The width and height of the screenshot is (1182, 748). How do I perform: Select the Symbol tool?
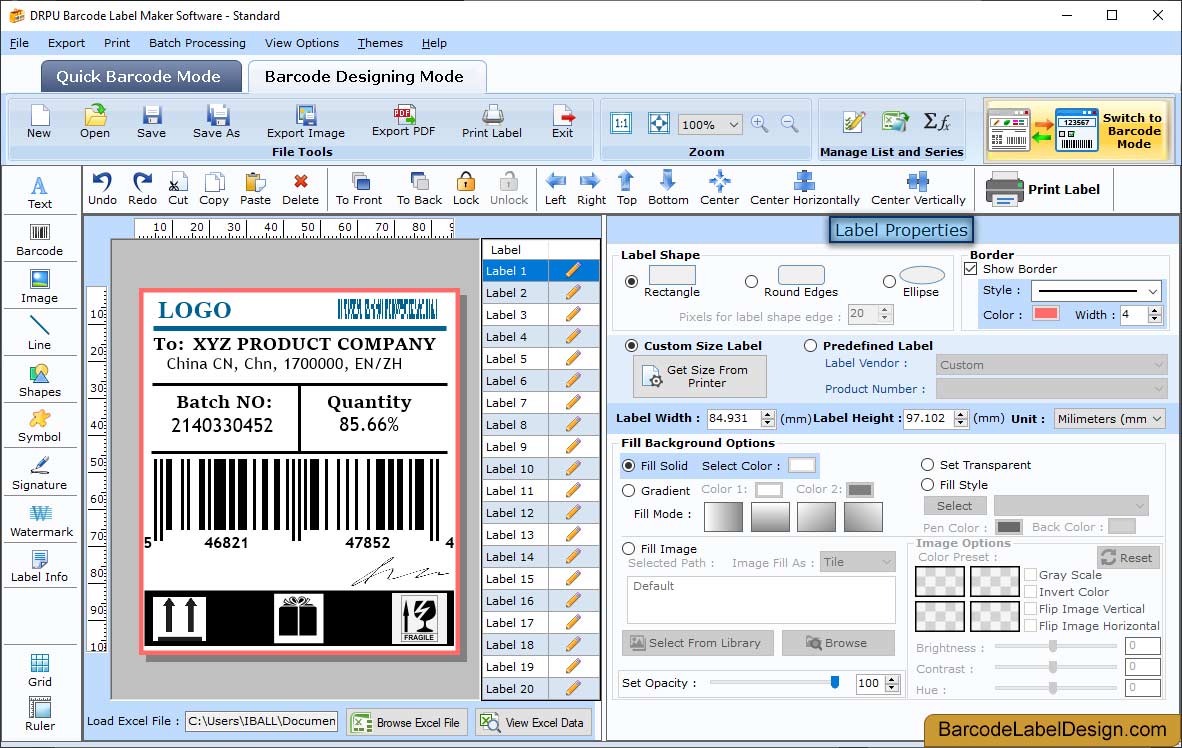(39, 427)
